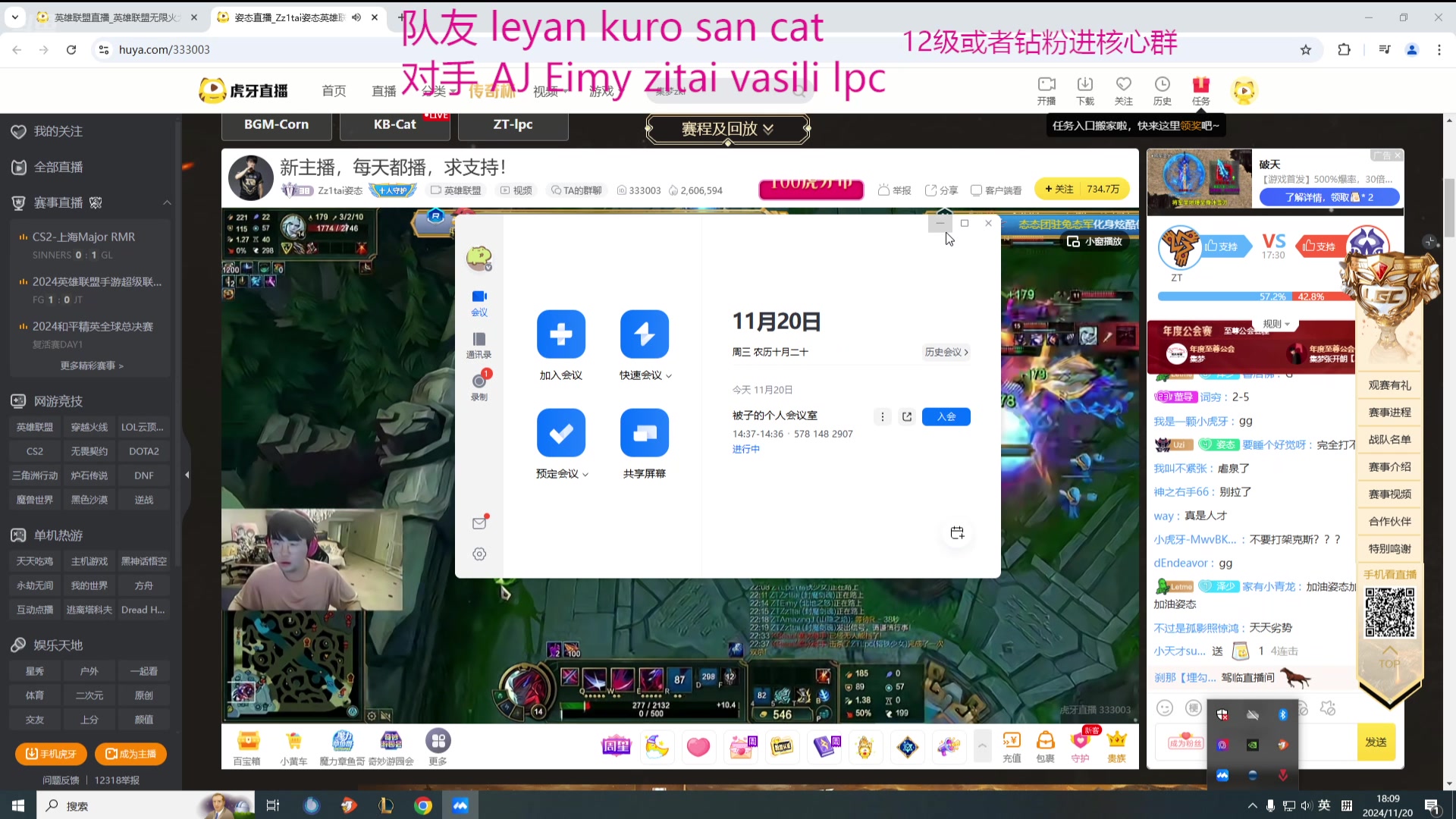Click the Windows Security shield tray icon

click(x=1222, y=714)
